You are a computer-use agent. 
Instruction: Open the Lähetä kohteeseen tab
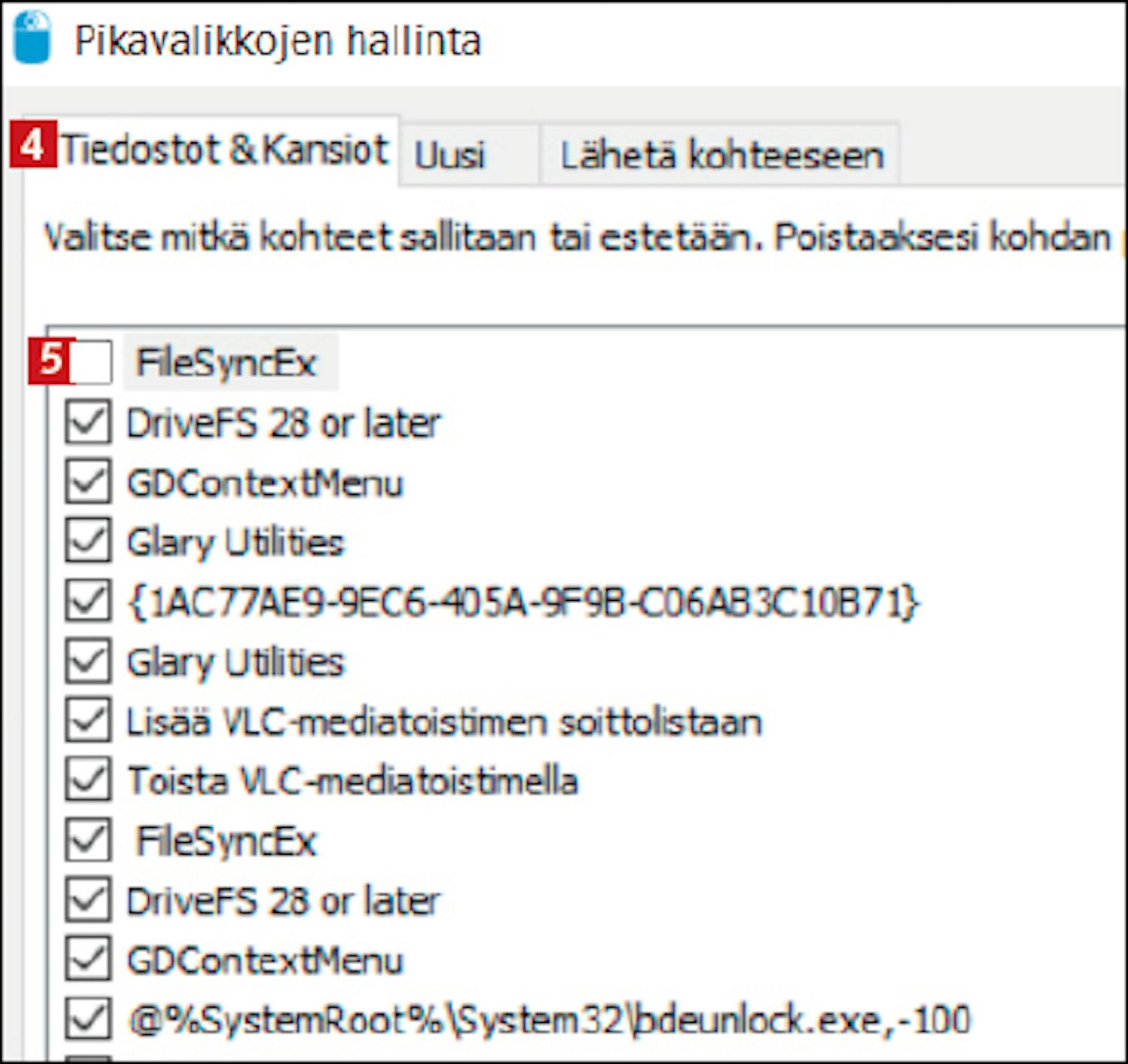721,156
